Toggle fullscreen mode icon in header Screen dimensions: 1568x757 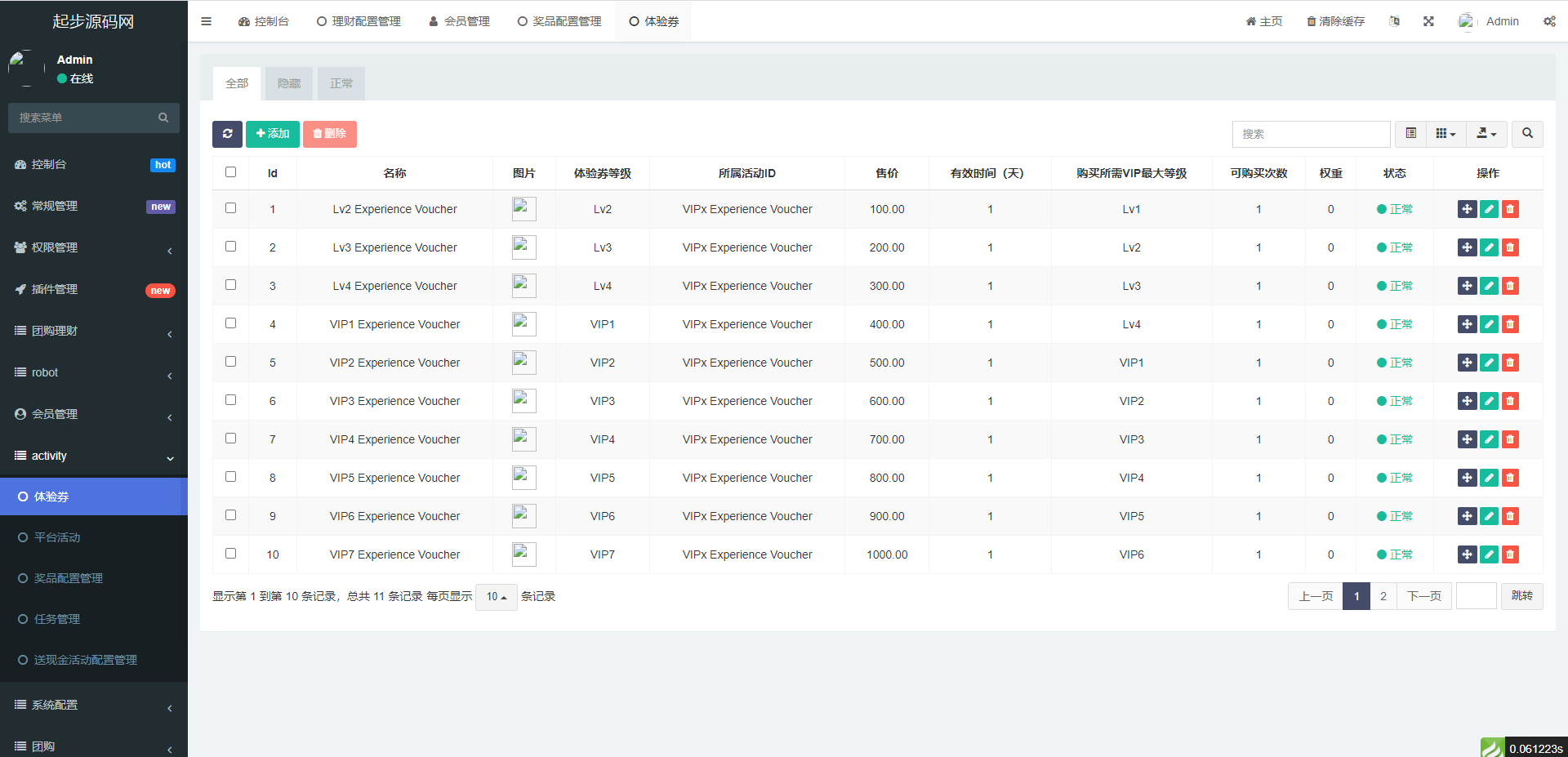pos(1428,21)
